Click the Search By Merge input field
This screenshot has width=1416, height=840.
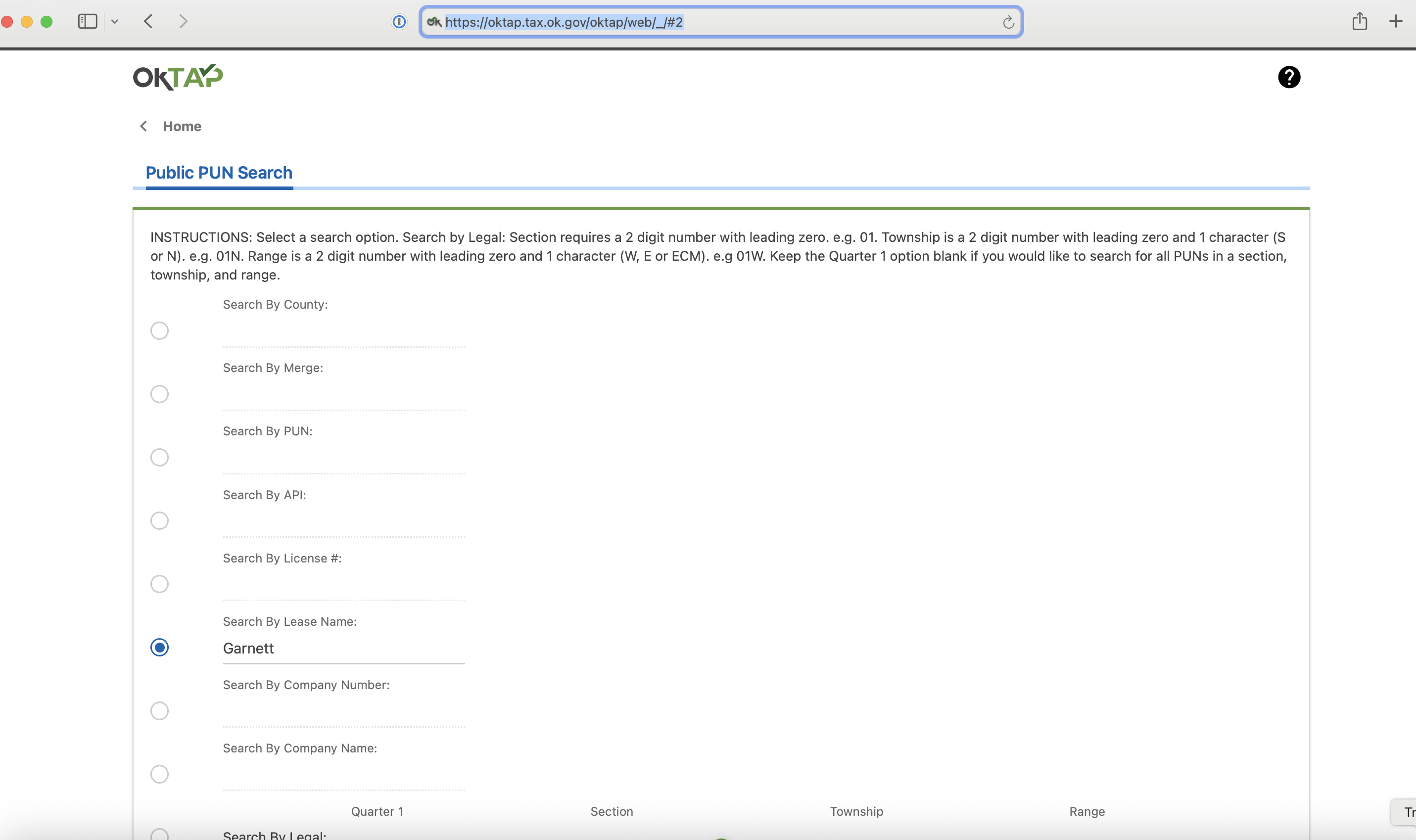(343, 396)
